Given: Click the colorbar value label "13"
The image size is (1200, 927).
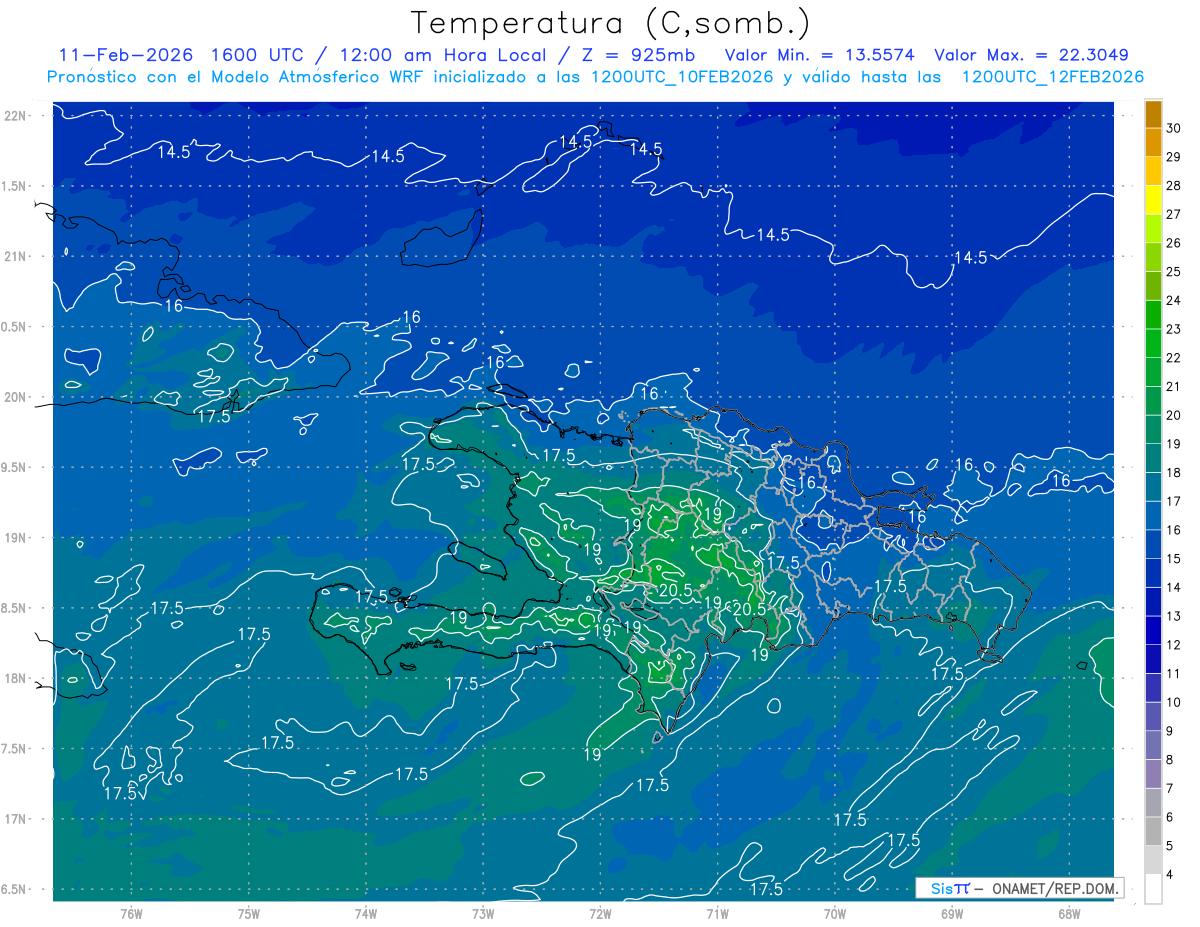Looking at the screenshot, I should point(1174,616).
